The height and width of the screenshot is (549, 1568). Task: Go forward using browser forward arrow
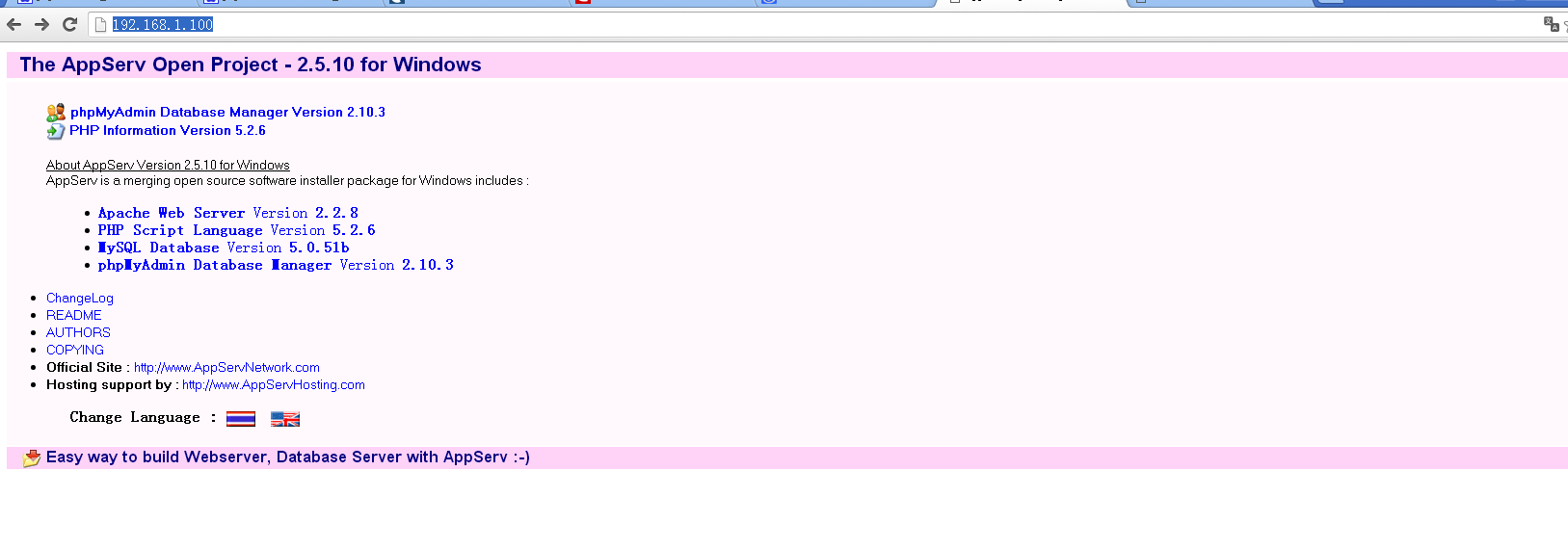point(41,25)
